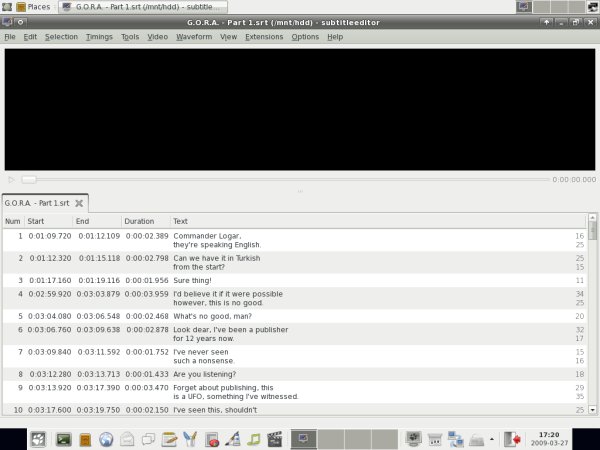Click the logout exit door icon
The width and height of the screenshot is (600, 450).
[x=512, y=439]
